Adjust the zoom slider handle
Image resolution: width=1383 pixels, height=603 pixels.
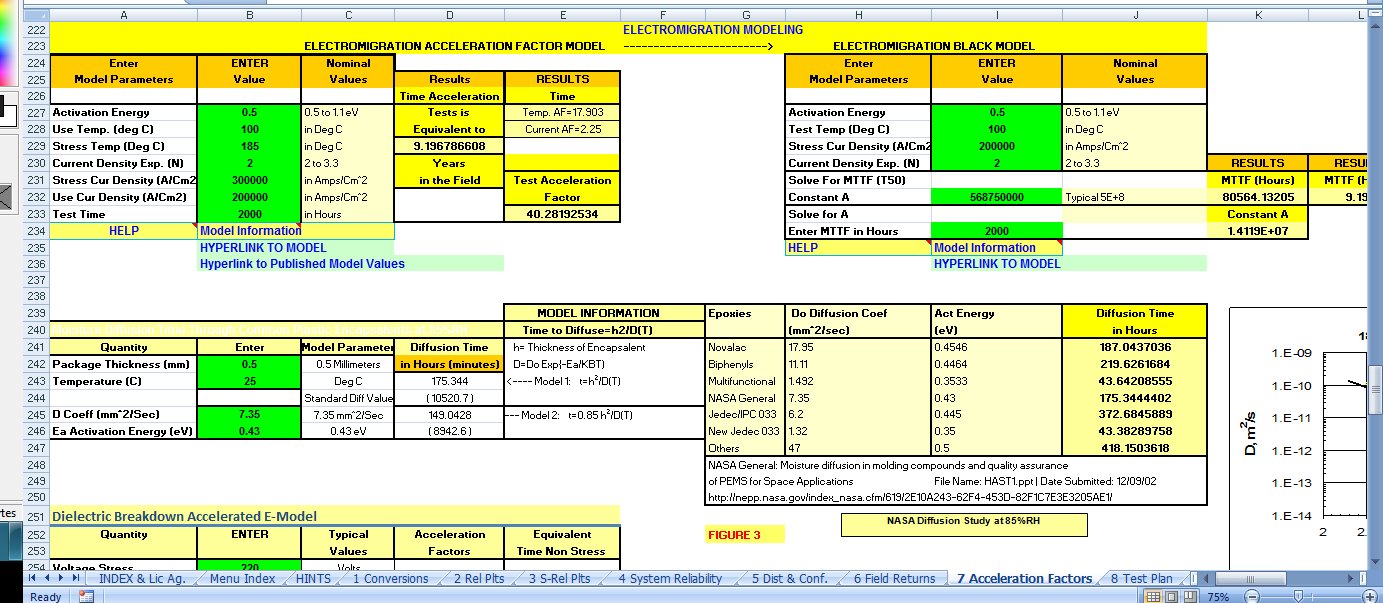[1298, 596]
